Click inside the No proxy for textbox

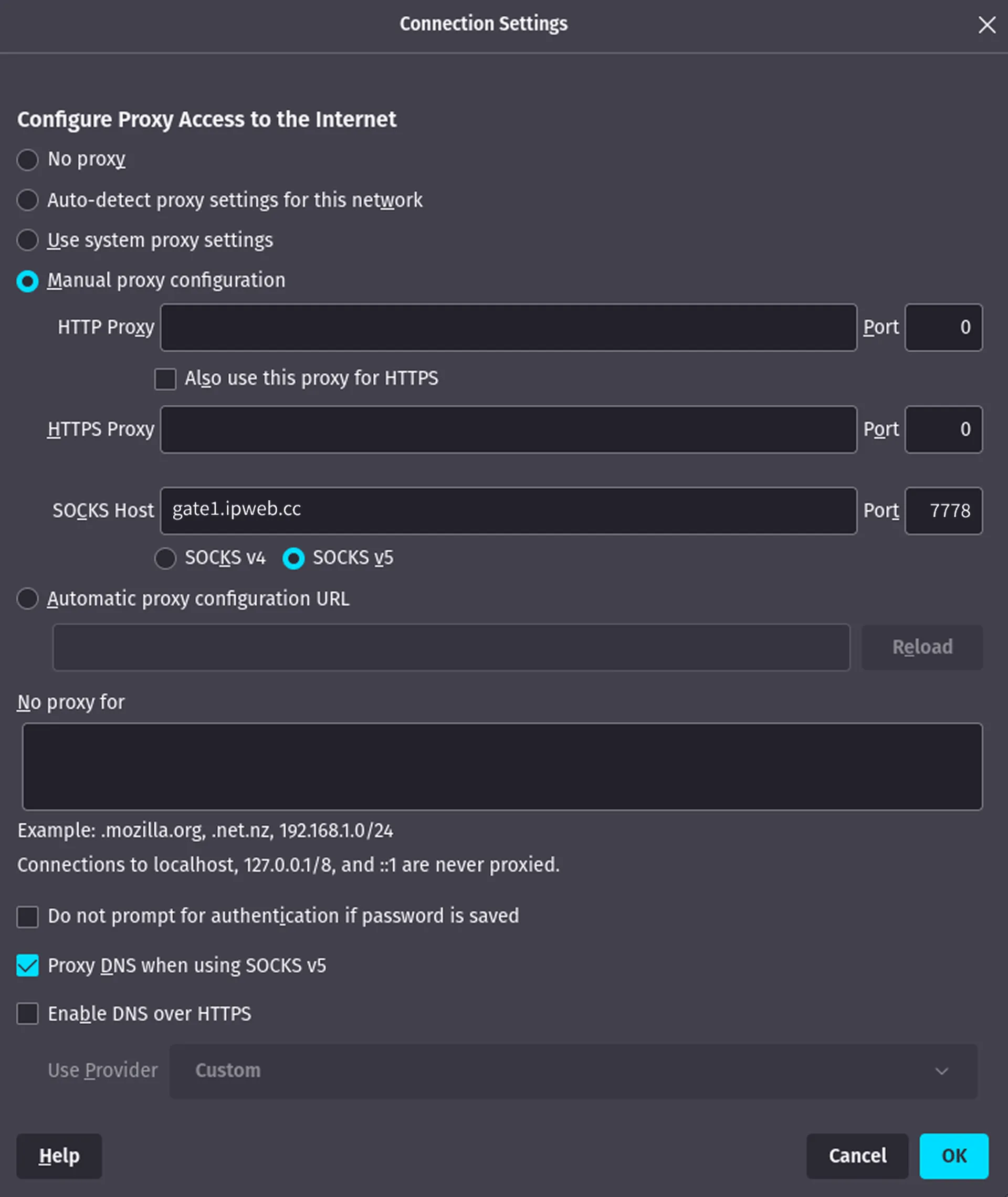pyautogui.click(x=503, y=767)
